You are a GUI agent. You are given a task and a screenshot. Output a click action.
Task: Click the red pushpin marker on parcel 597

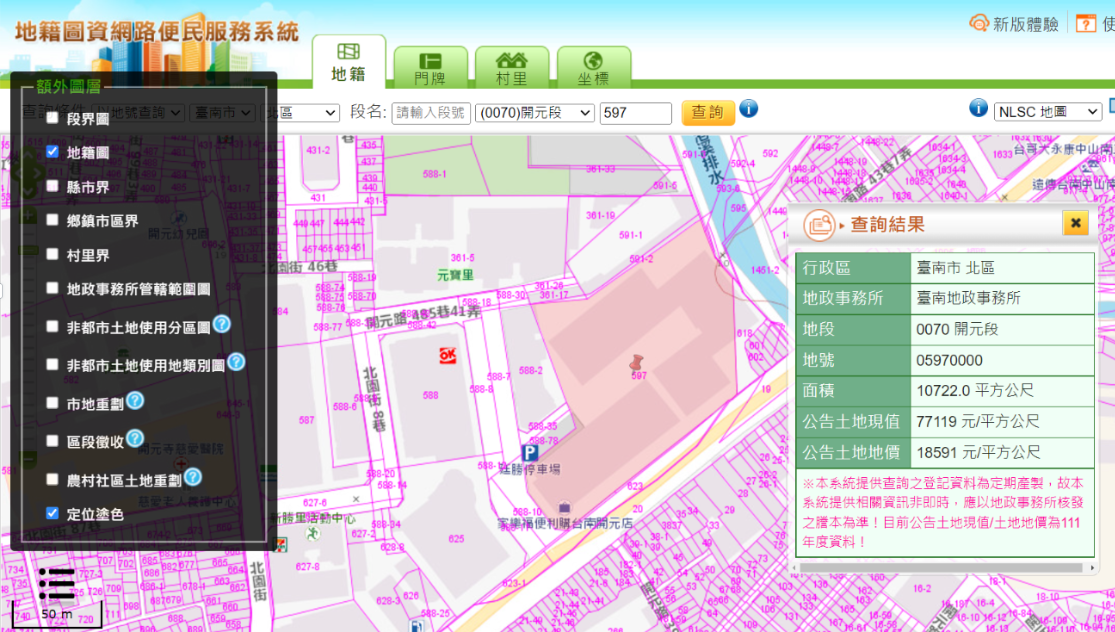click(x=636, y=363)
